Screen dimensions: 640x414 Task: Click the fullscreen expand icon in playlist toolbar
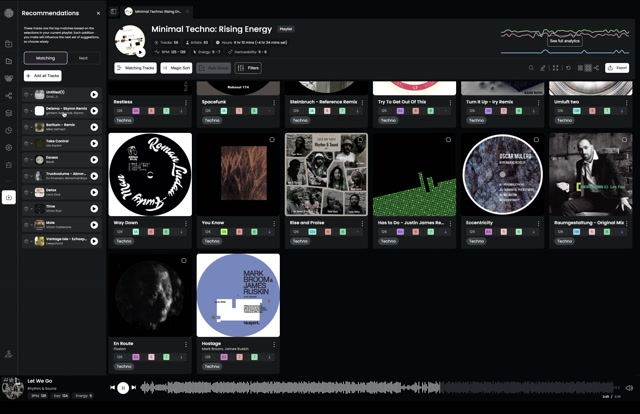coord(556,68)
